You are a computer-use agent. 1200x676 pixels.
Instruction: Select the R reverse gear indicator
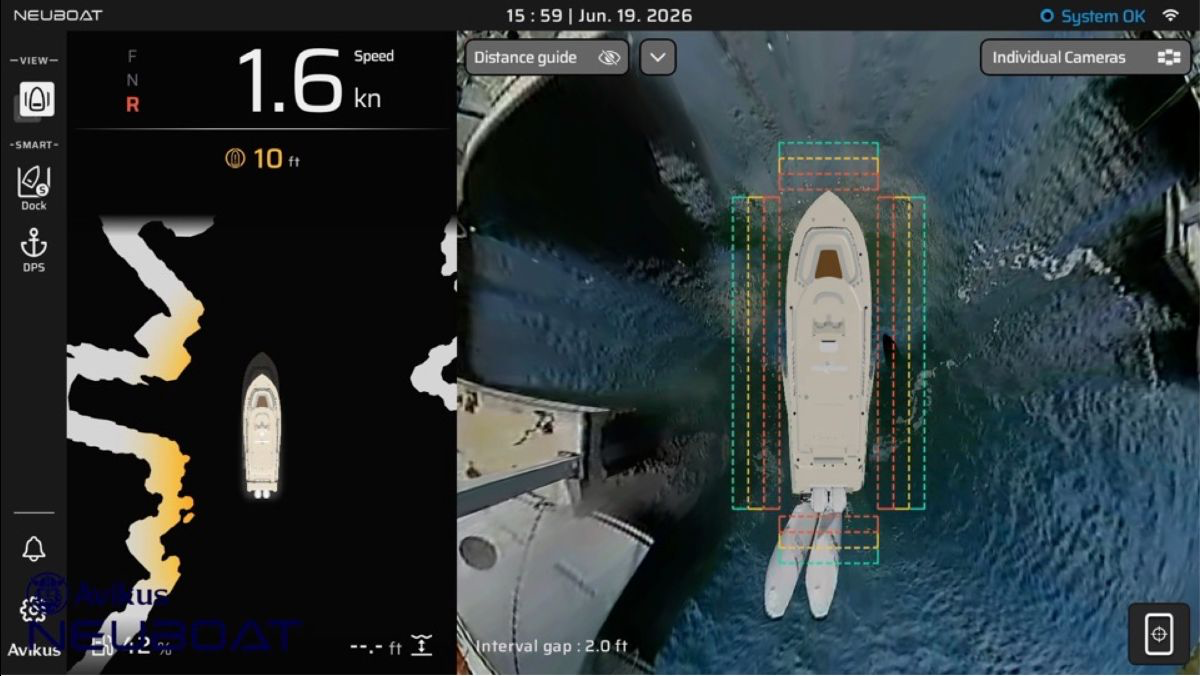coord(132,104)
